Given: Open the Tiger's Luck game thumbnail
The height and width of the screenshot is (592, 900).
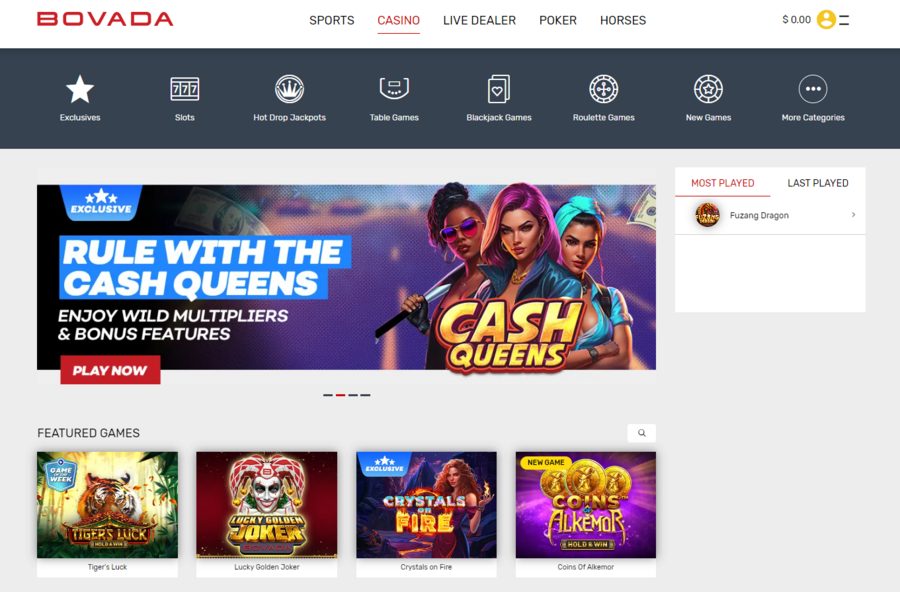Looking at the screenshot, I should point(107,505).
